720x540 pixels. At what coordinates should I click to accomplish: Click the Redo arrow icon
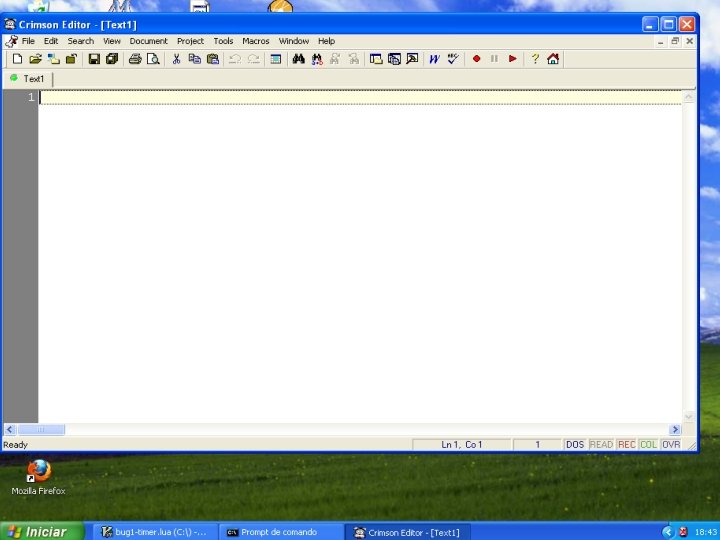click(253, 59)
